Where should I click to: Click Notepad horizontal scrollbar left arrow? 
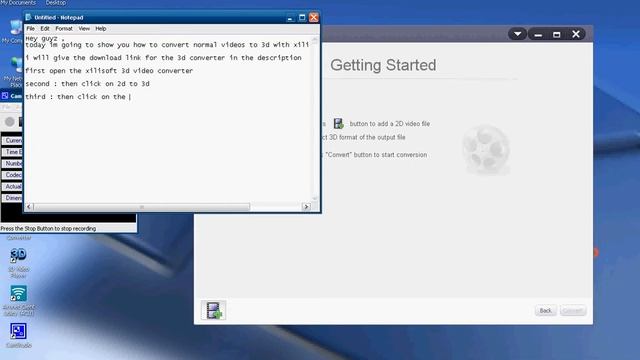click(29, 207)
